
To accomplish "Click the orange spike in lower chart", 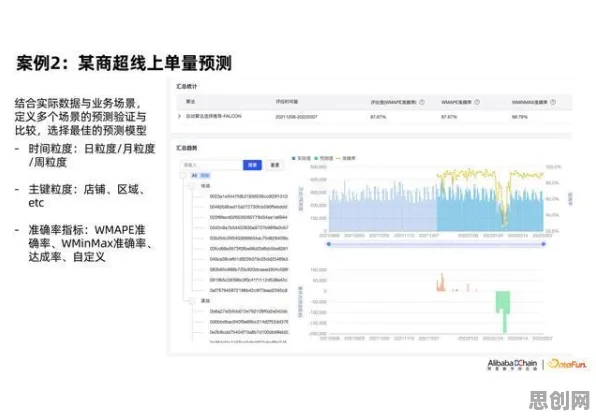I will coord(441,282).
